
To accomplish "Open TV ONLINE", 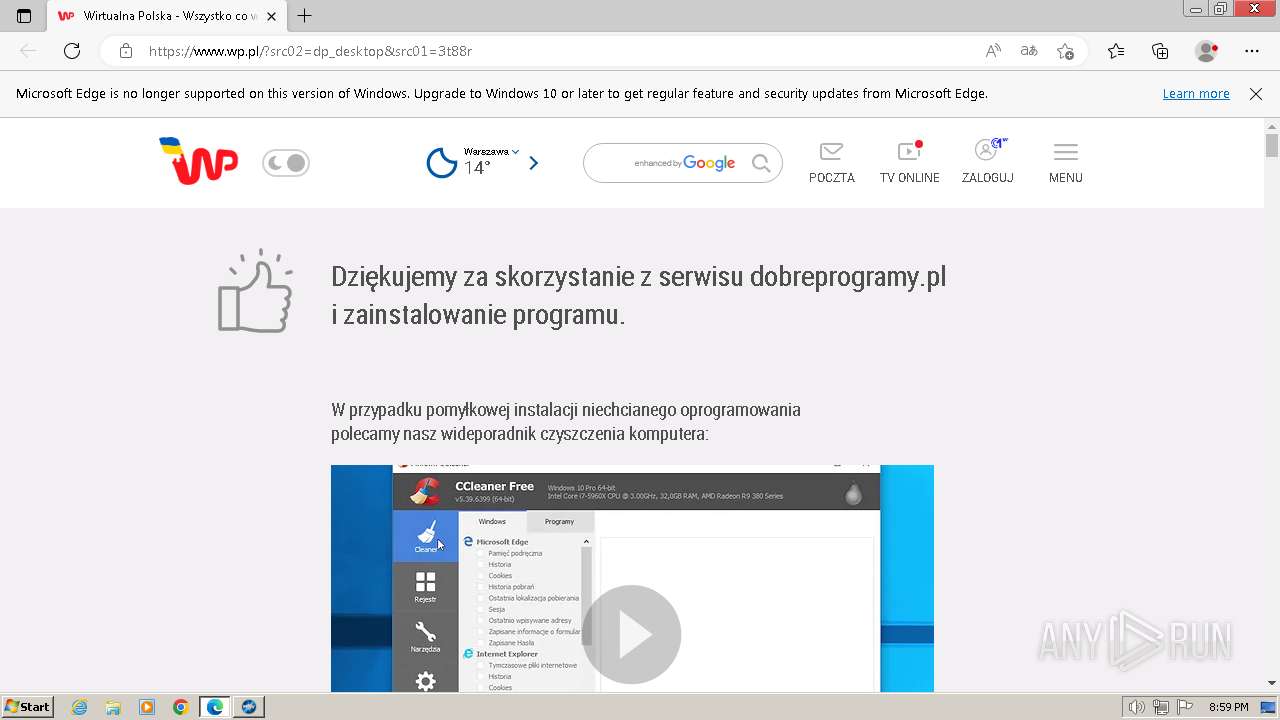I will (x=909, y=163).
